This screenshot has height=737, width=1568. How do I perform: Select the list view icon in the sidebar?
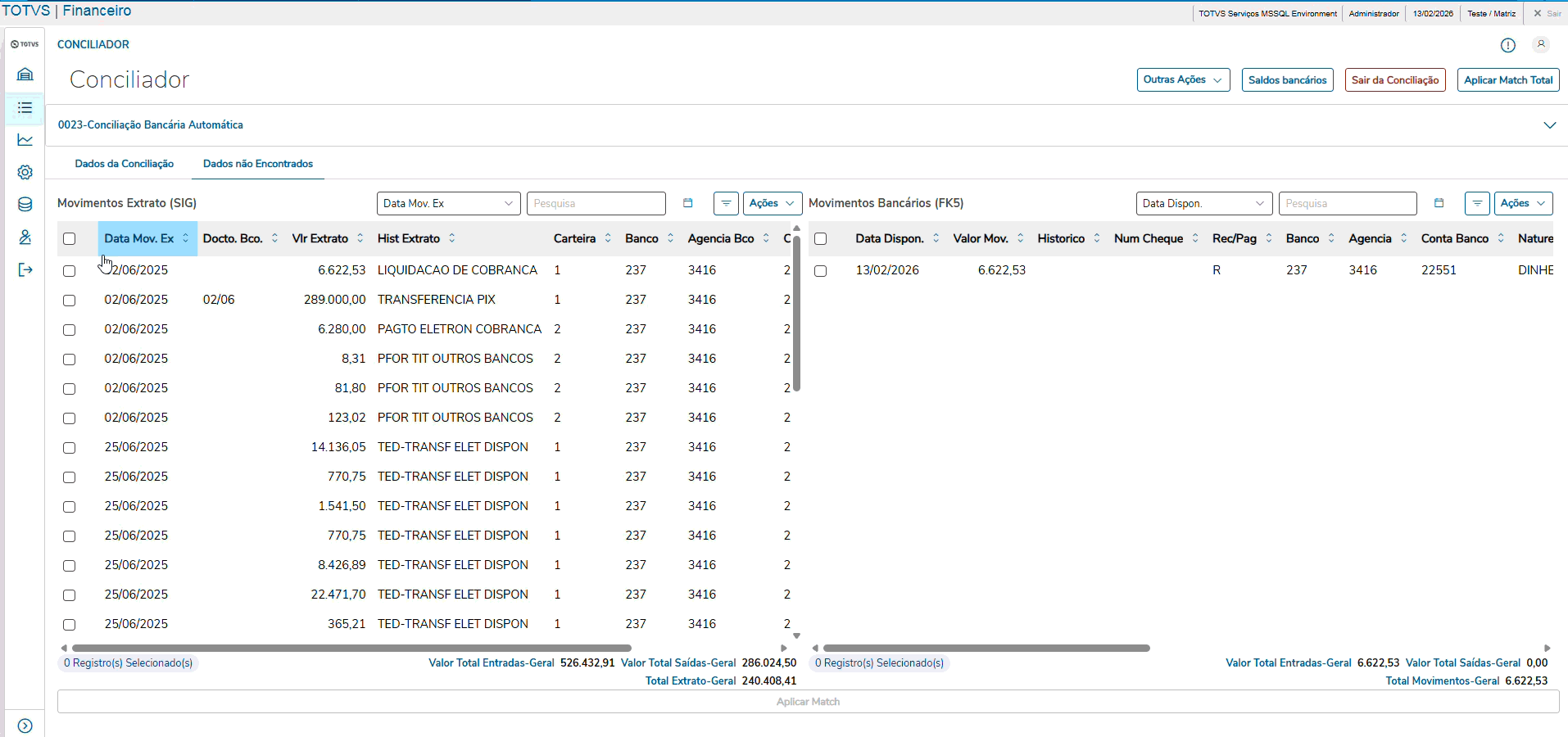25,108
